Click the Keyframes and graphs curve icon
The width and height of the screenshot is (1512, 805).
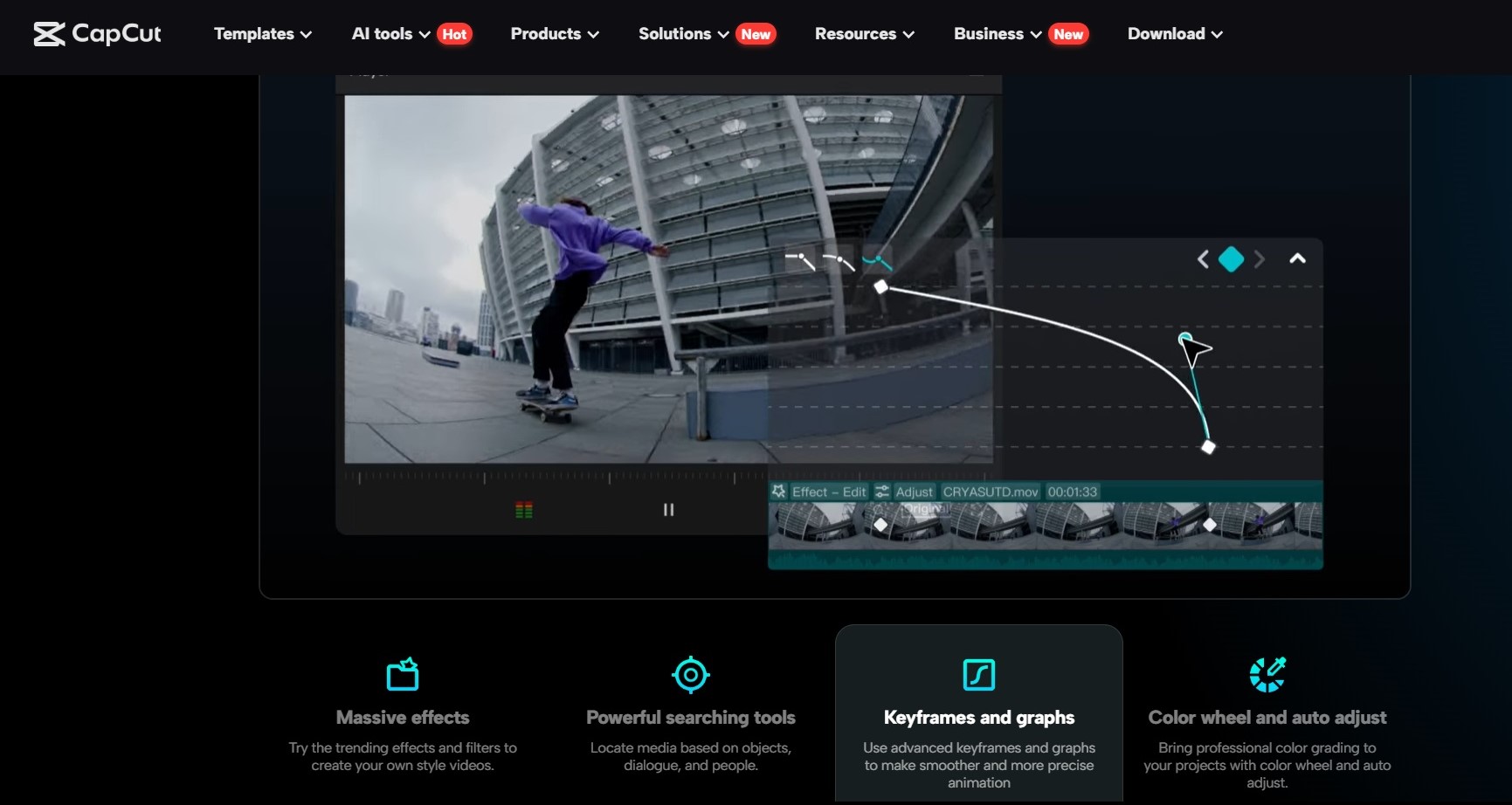[979, 675]
